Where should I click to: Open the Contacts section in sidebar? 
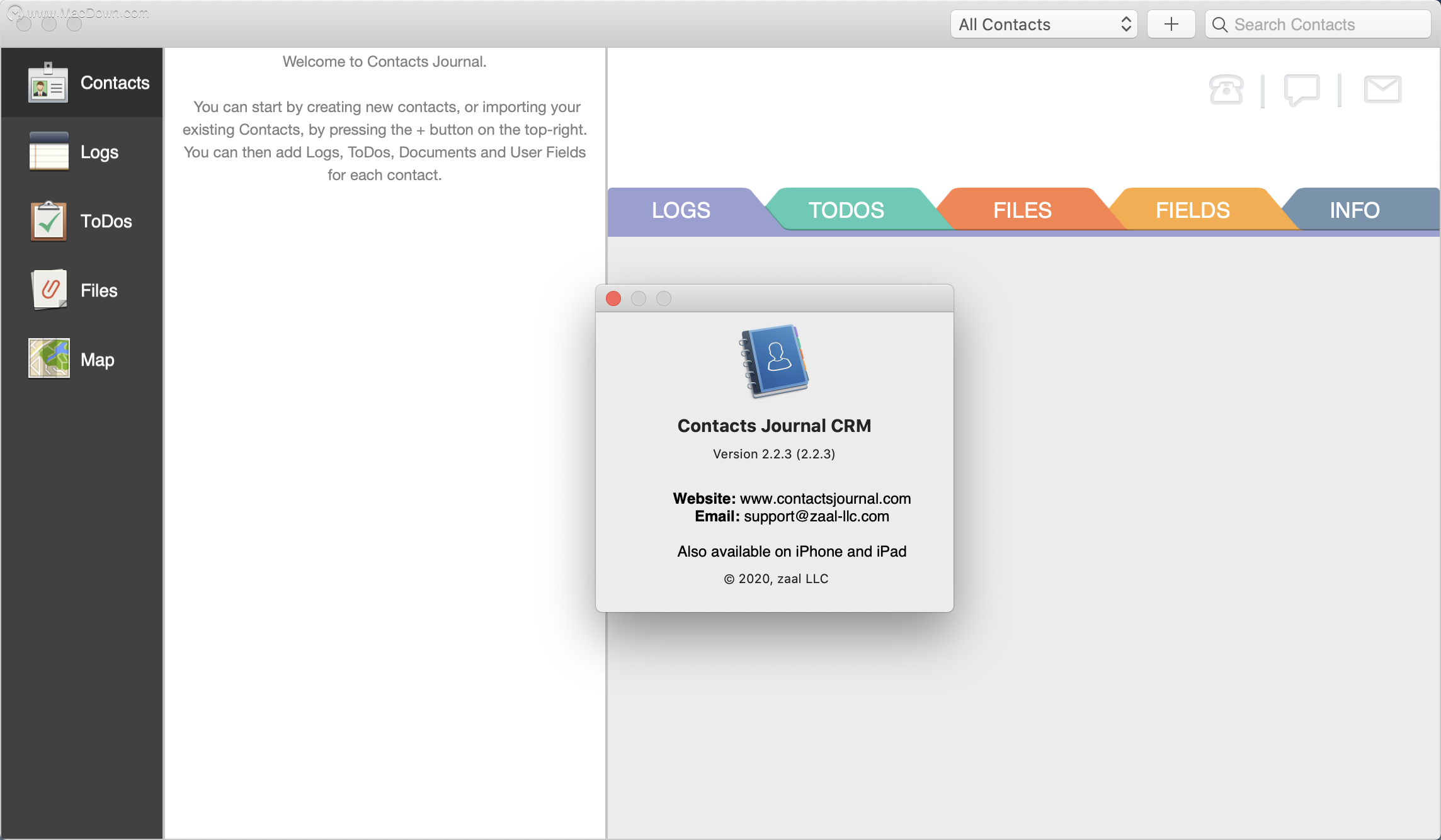point(82,82)
